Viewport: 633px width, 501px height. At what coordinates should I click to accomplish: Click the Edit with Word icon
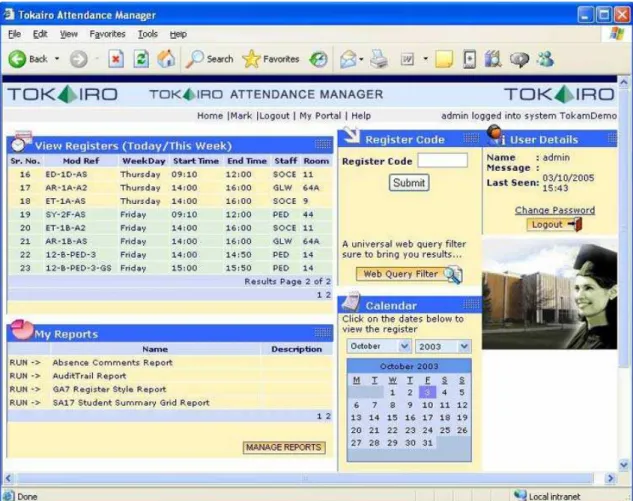407,59
